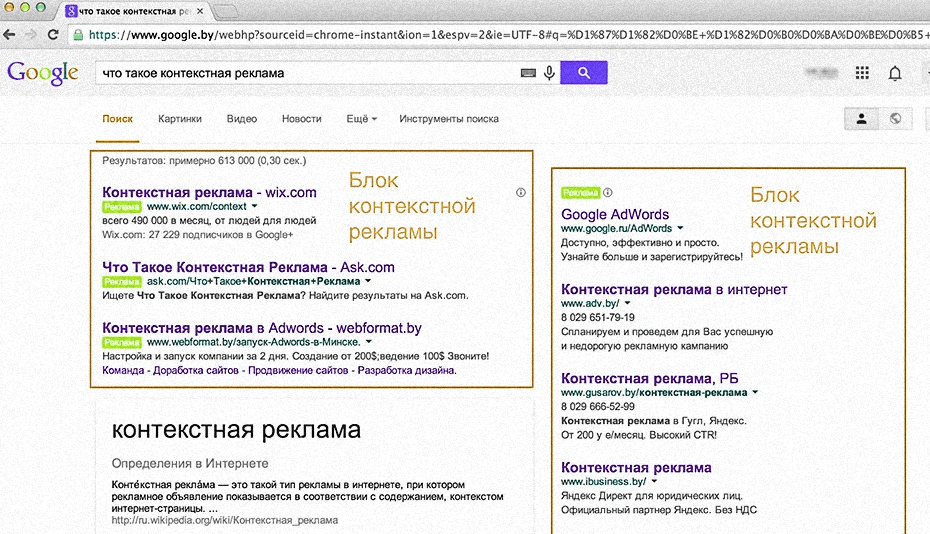Click the blue search magnifier button
Image resolution: width=930 pixels, height=534 pixels.
point(584,72)
